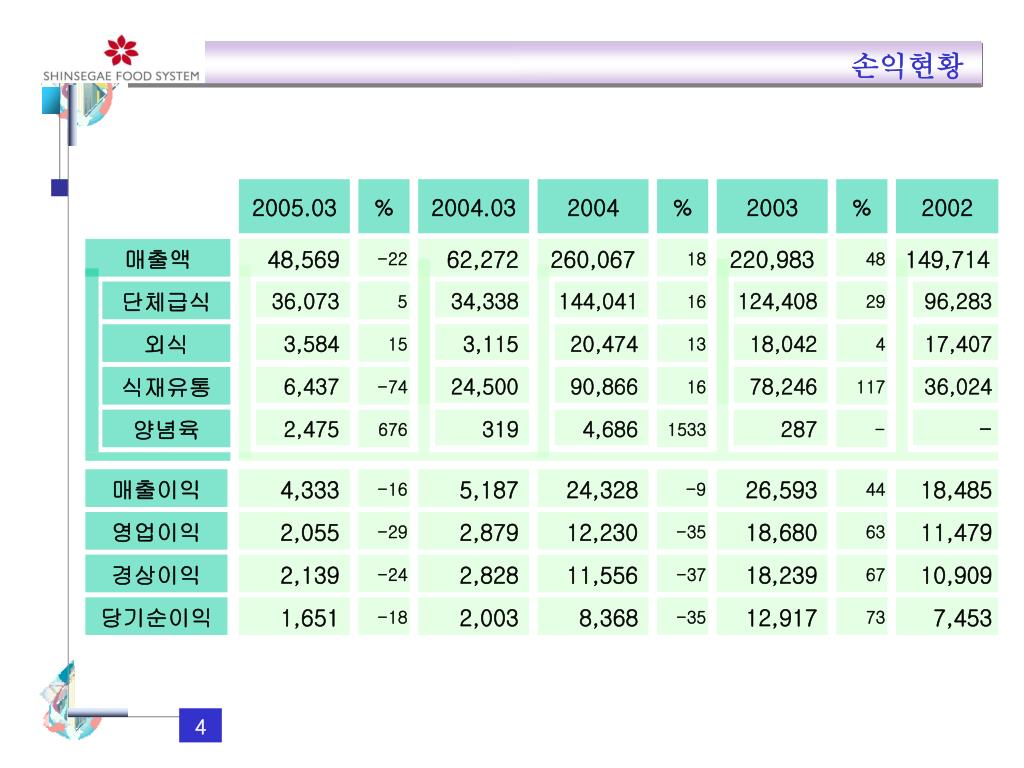Click the 매출액 row label
The width and height of the screenshot is (1024, 768).
[x=157, y=259]
